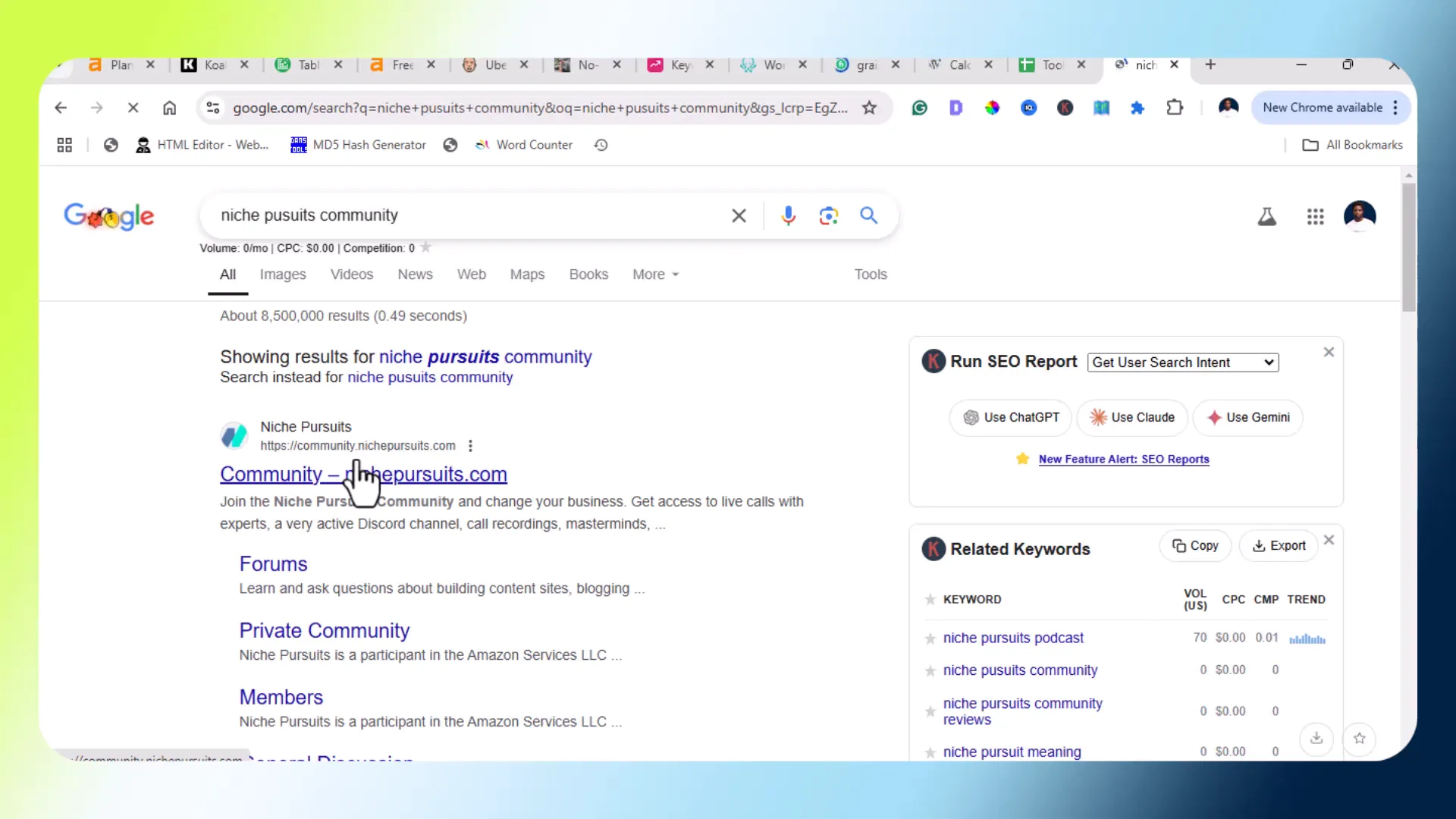Star the niche pursuits community reviews keyword
Image resolution: width=1456 pixels, height=819 pixels.
pyautogui.click(x=930, y=711)
